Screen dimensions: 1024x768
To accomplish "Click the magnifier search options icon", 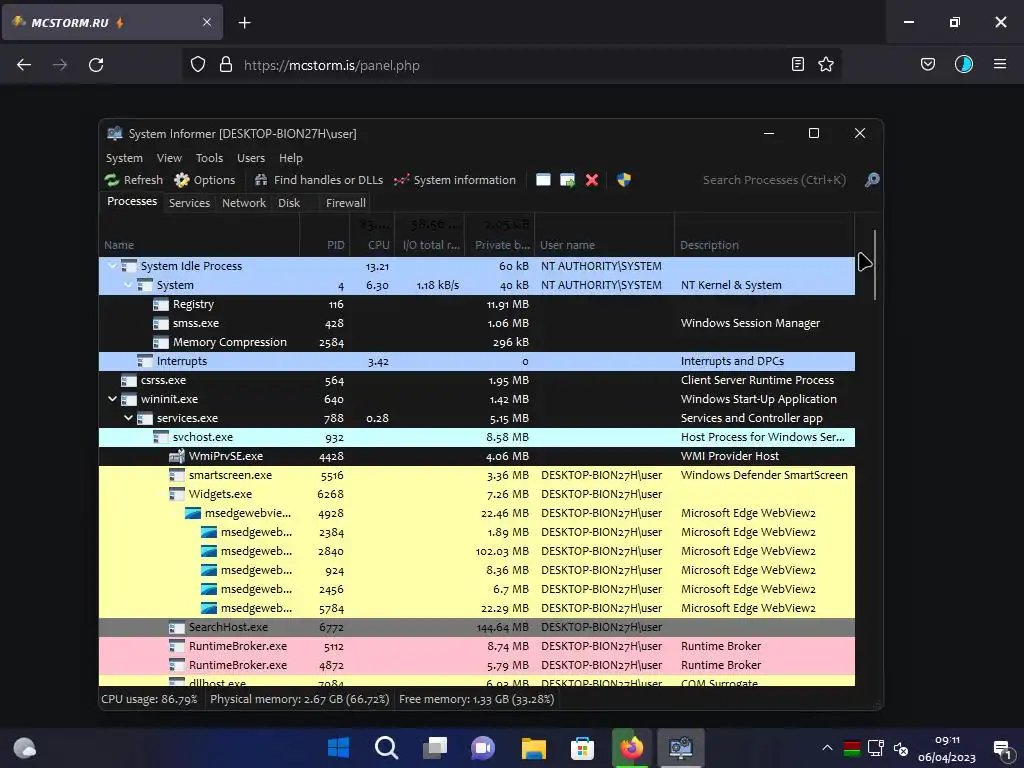I will (872, 180).
